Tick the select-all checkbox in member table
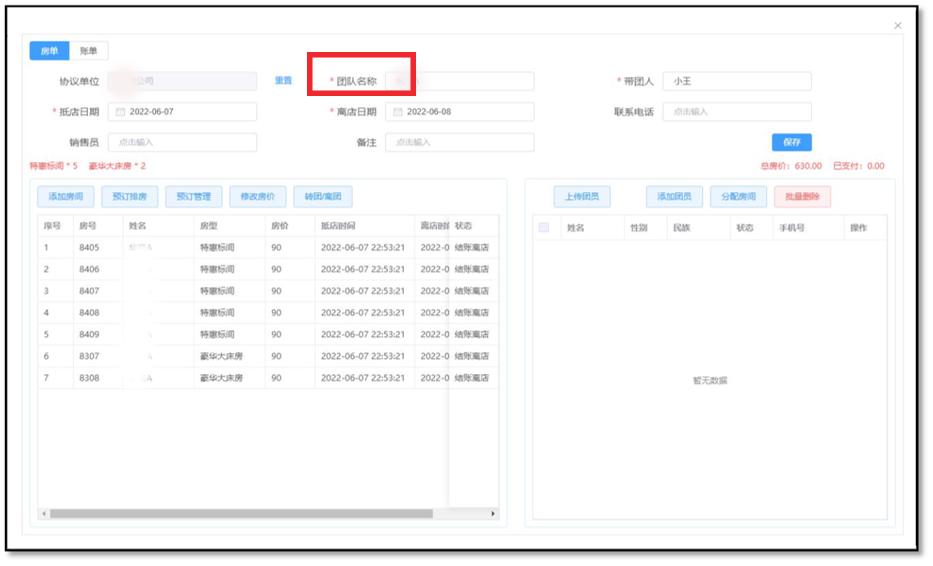 (544, 227)
